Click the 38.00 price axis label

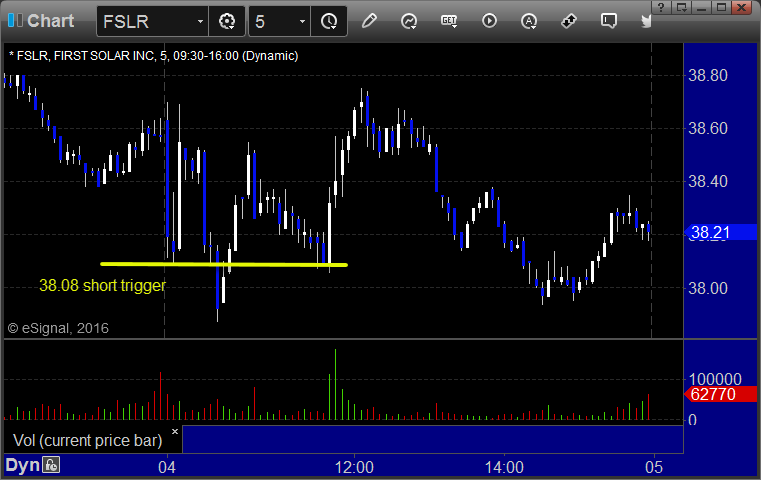(x=708, y=288)
